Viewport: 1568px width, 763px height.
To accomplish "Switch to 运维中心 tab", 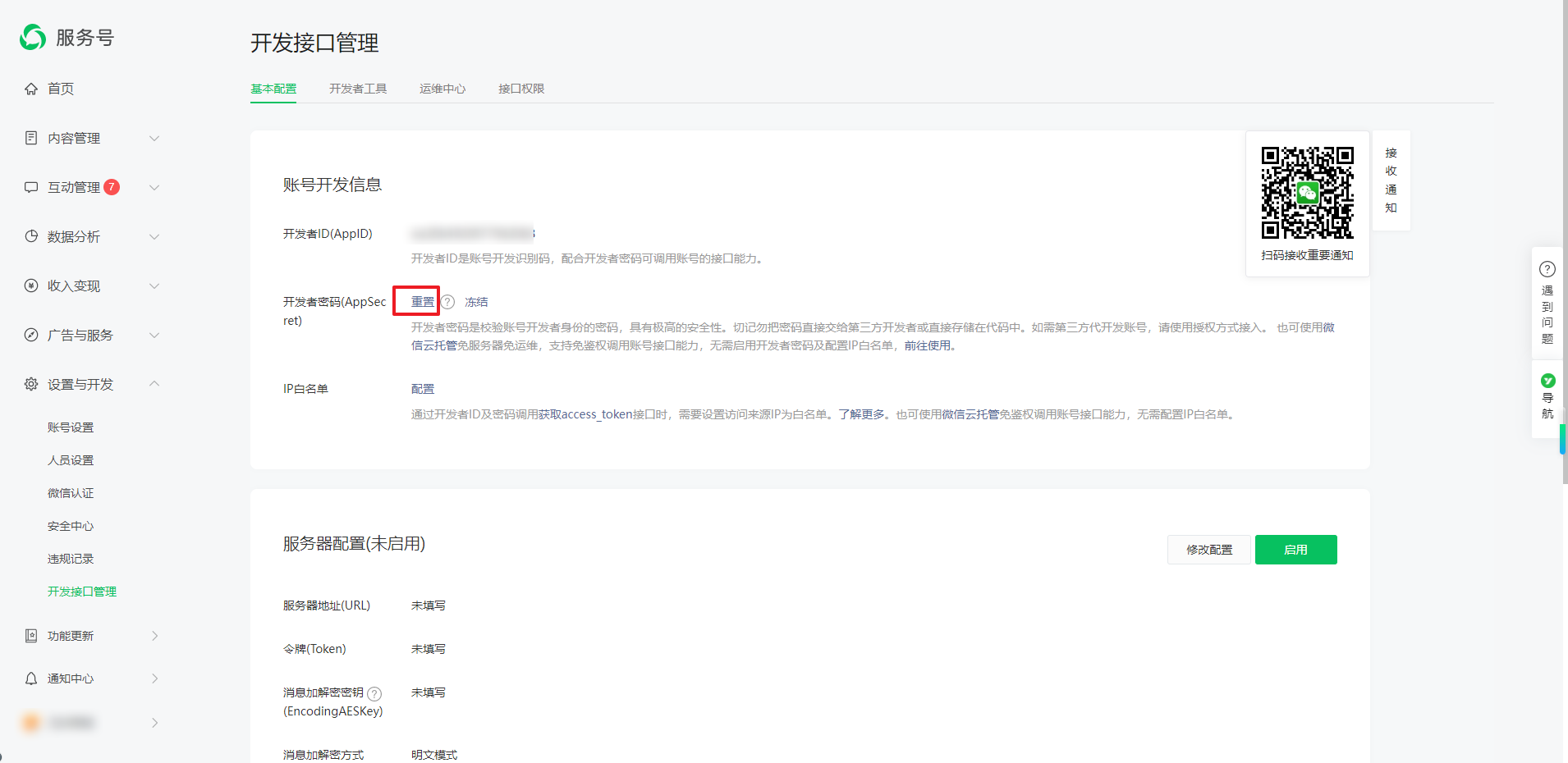I will (442, 89).
